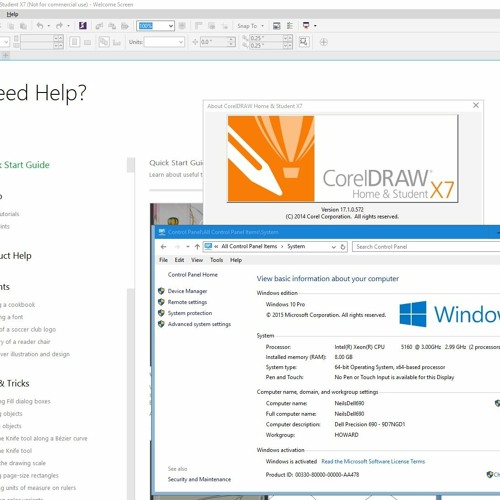Click forward arrow in Control Panel window

[177, 247]
